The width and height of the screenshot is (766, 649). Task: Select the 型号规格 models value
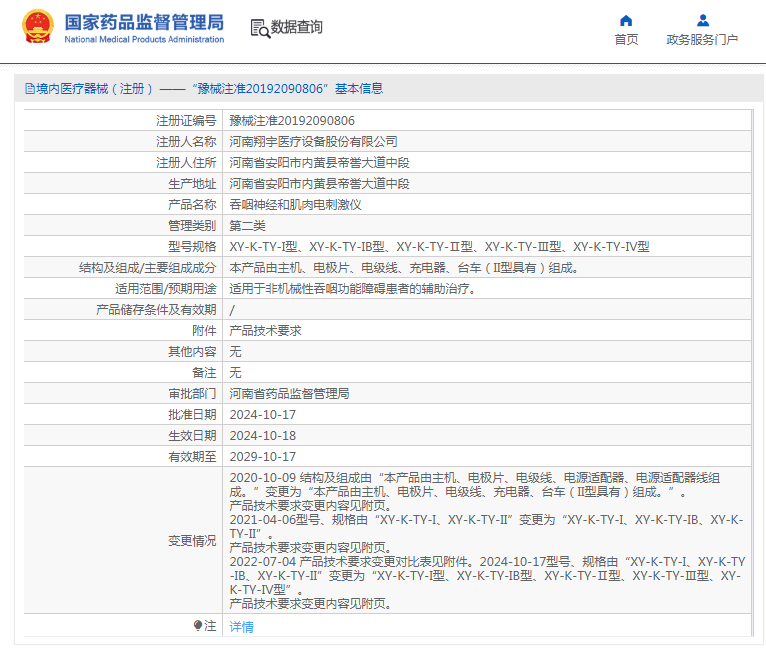pyautogui.click(x=439, y=247)
